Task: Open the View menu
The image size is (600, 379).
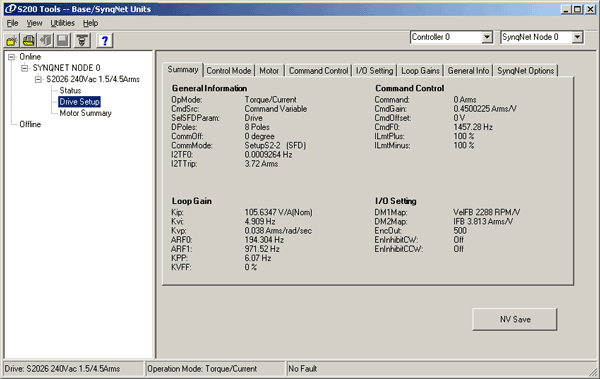Action: (34, 23)
